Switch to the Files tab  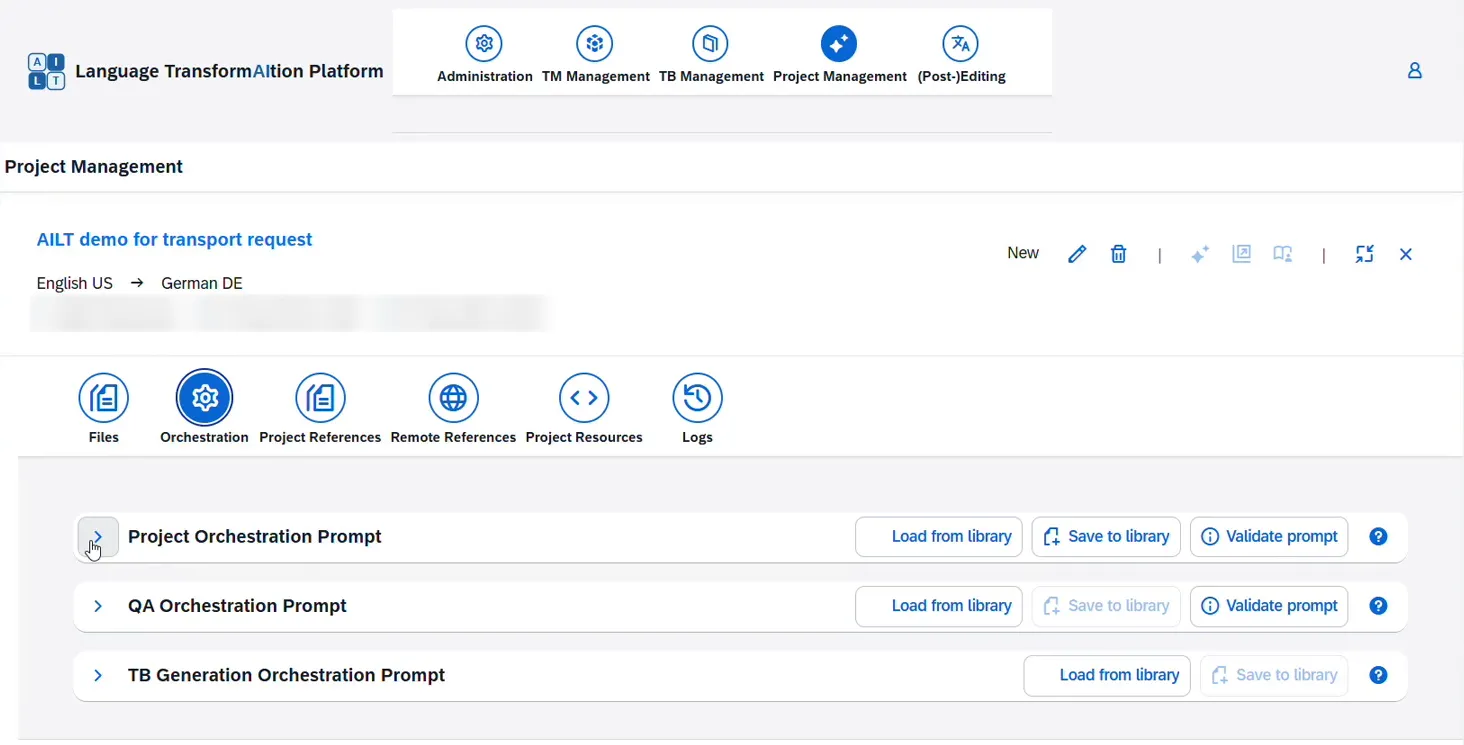point(104,399)
